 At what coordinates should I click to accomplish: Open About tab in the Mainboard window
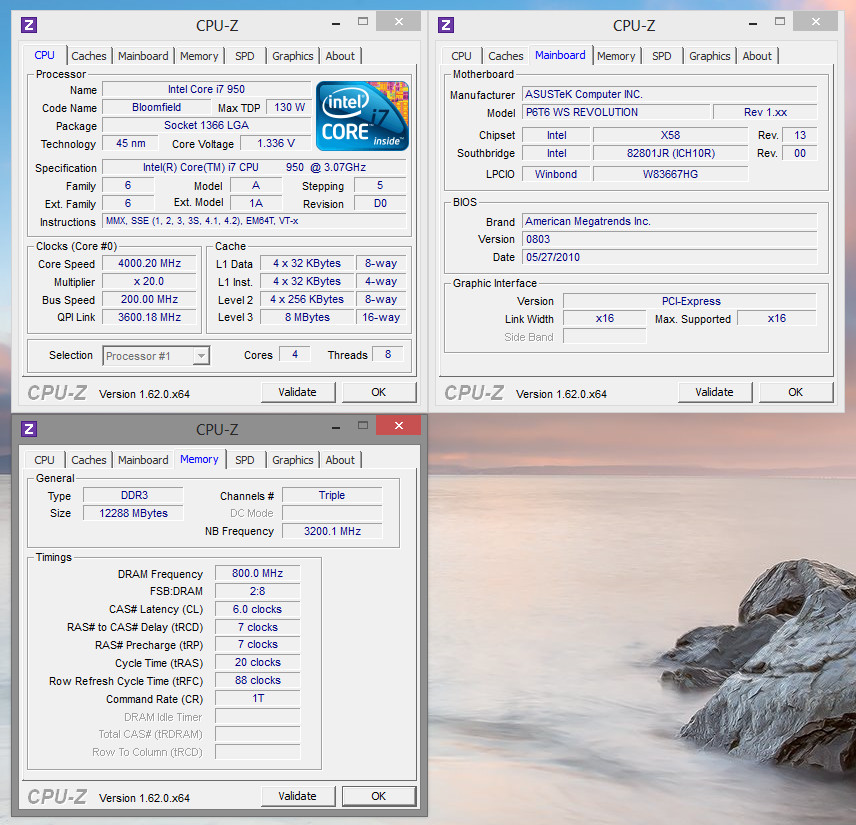(x=757, y=56)
